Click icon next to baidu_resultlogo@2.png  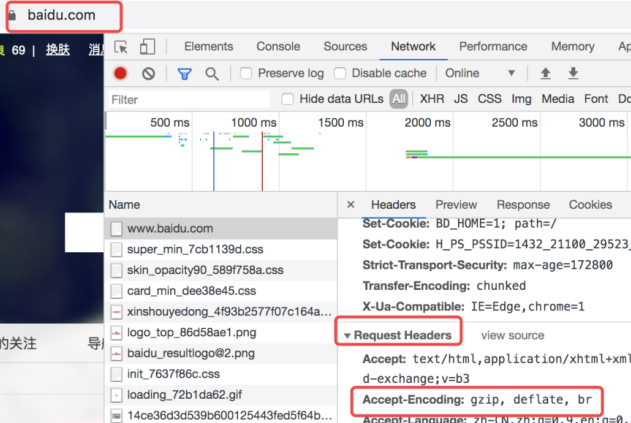(x=116, y=353)
